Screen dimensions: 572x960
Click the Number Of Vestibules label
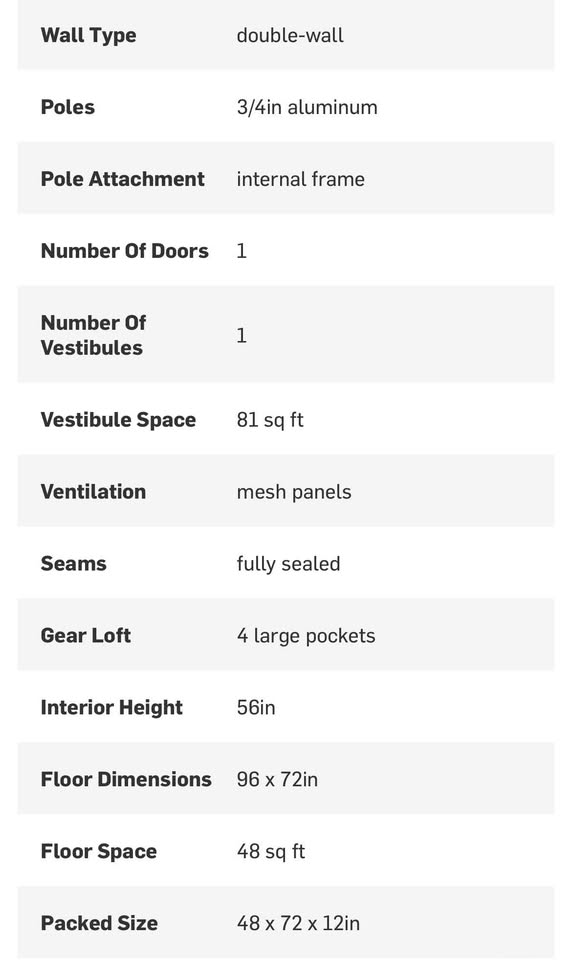click(93, 335)
